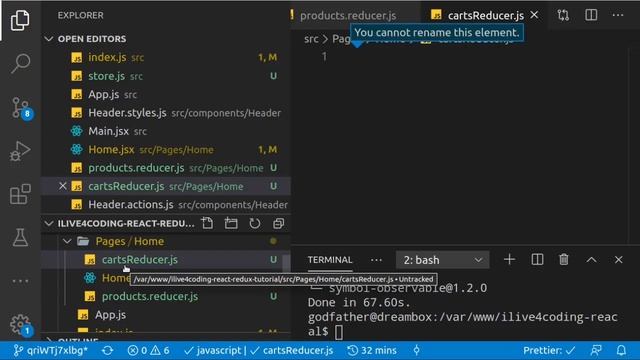Click the New File icon in explorer
640x360 pixels.
(207, 223)
